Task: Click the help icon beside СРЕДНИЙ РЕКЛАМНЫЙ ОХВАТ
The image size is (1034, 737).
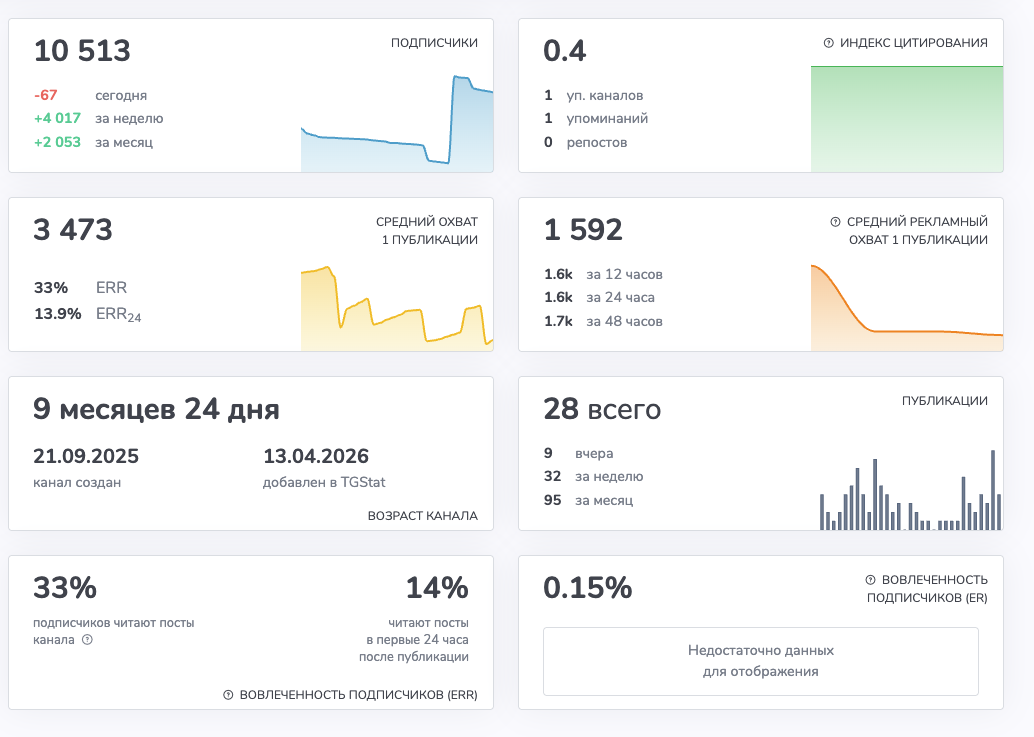Action: 836,222
